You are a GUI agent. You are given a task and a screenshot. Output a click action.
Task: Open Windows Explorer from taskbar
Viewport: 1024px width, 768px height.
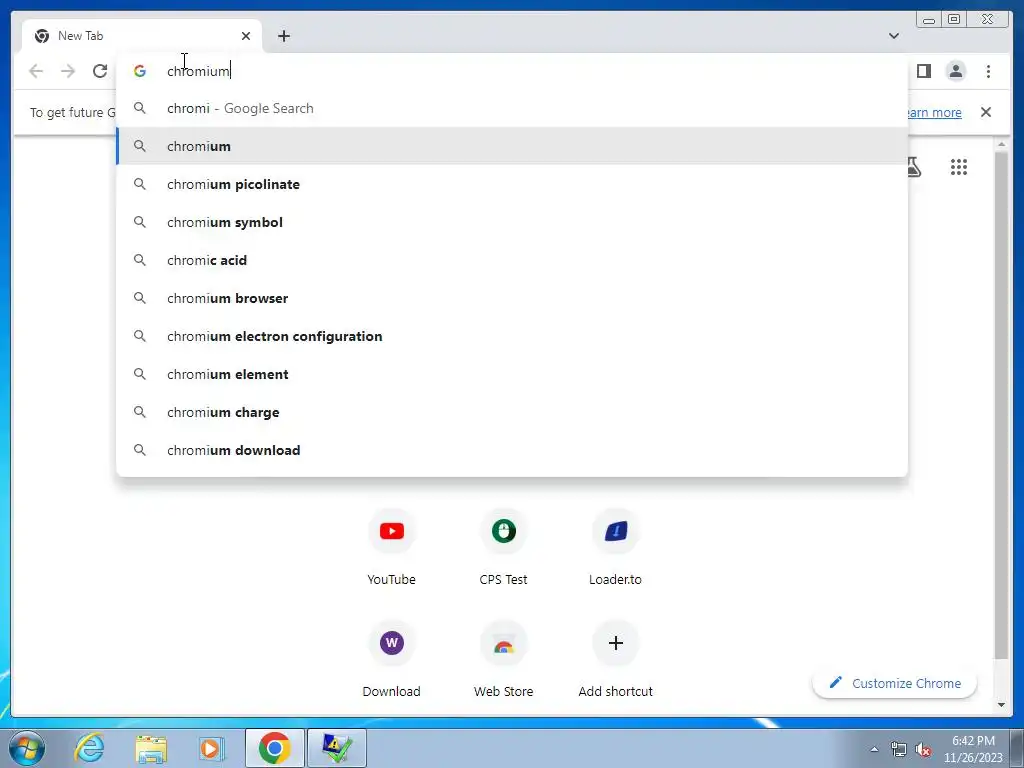tap(151, 748)
